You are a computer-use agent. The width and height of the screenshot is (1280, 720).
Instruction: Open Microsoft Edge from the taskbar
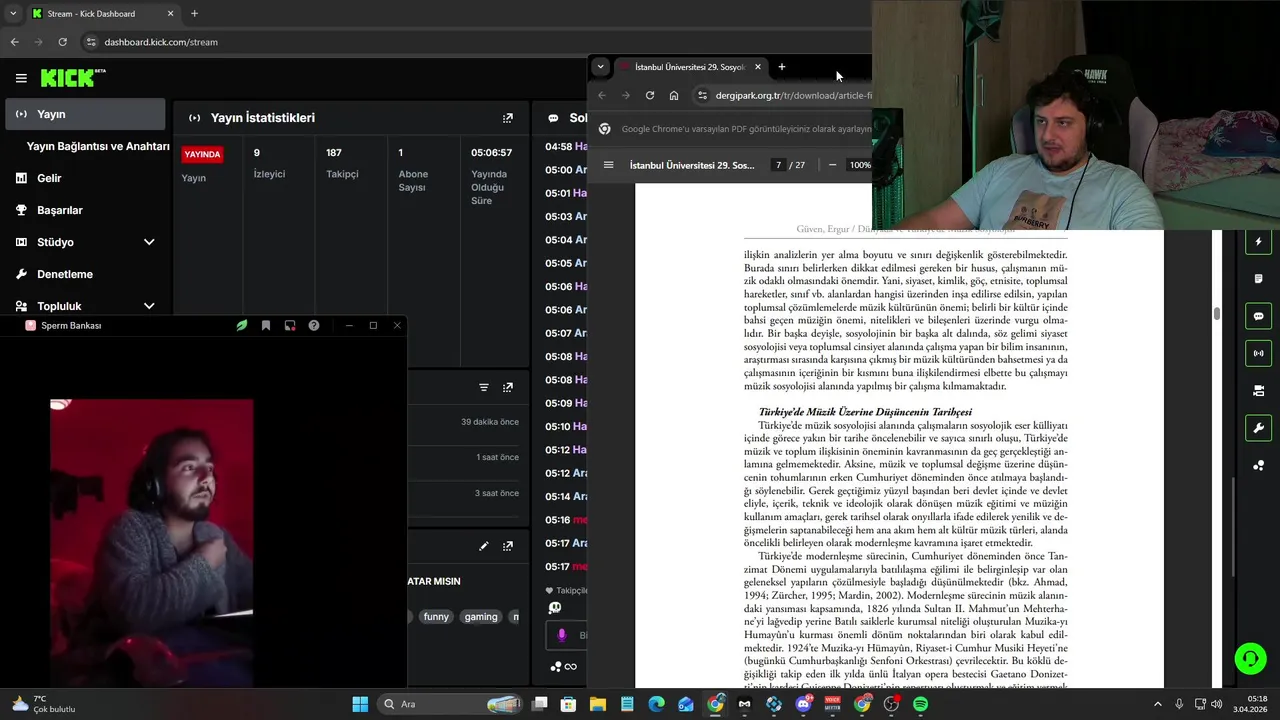point(656,704)
